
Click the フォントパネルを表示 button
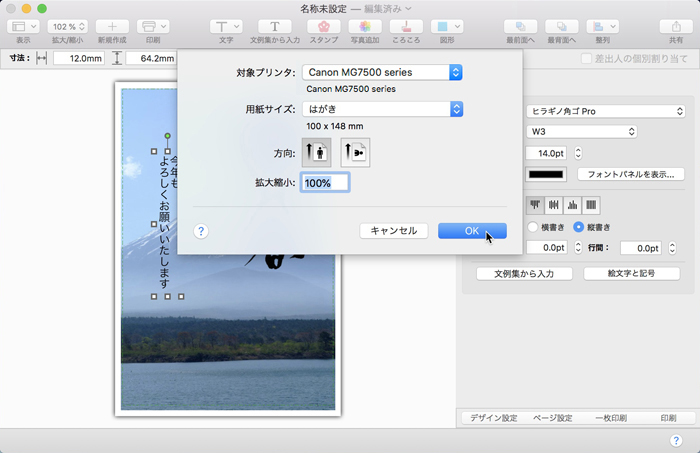pyautogui.click(x=631, y=174)
